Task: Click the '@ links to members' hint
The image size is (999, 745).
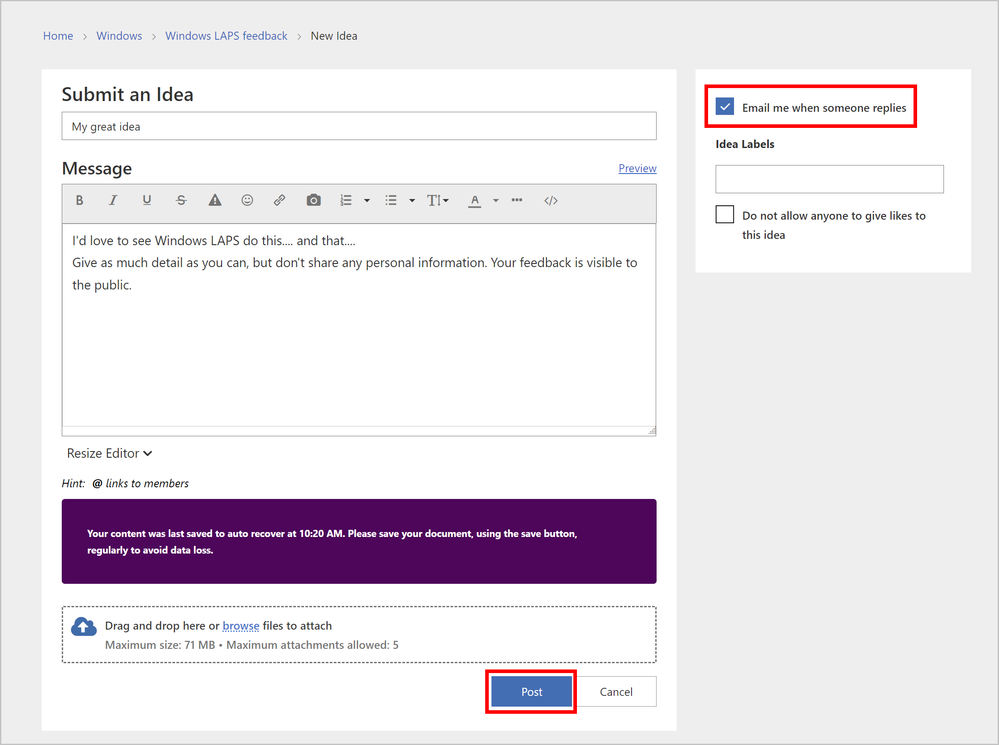Action: pyautogui.click(x=140, y=483)
